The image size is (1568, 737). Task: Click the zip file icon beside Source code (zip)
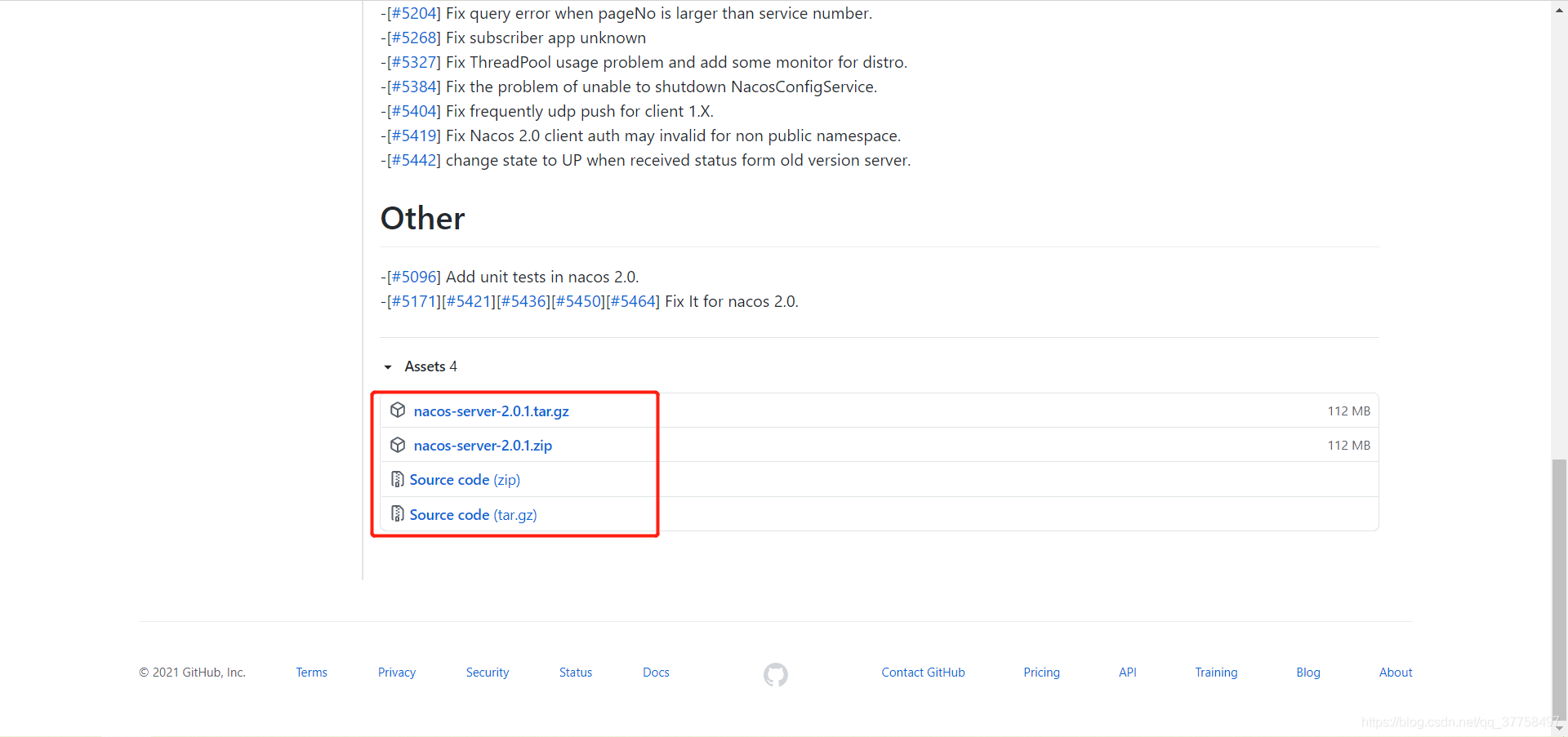[x=398, y=479]
